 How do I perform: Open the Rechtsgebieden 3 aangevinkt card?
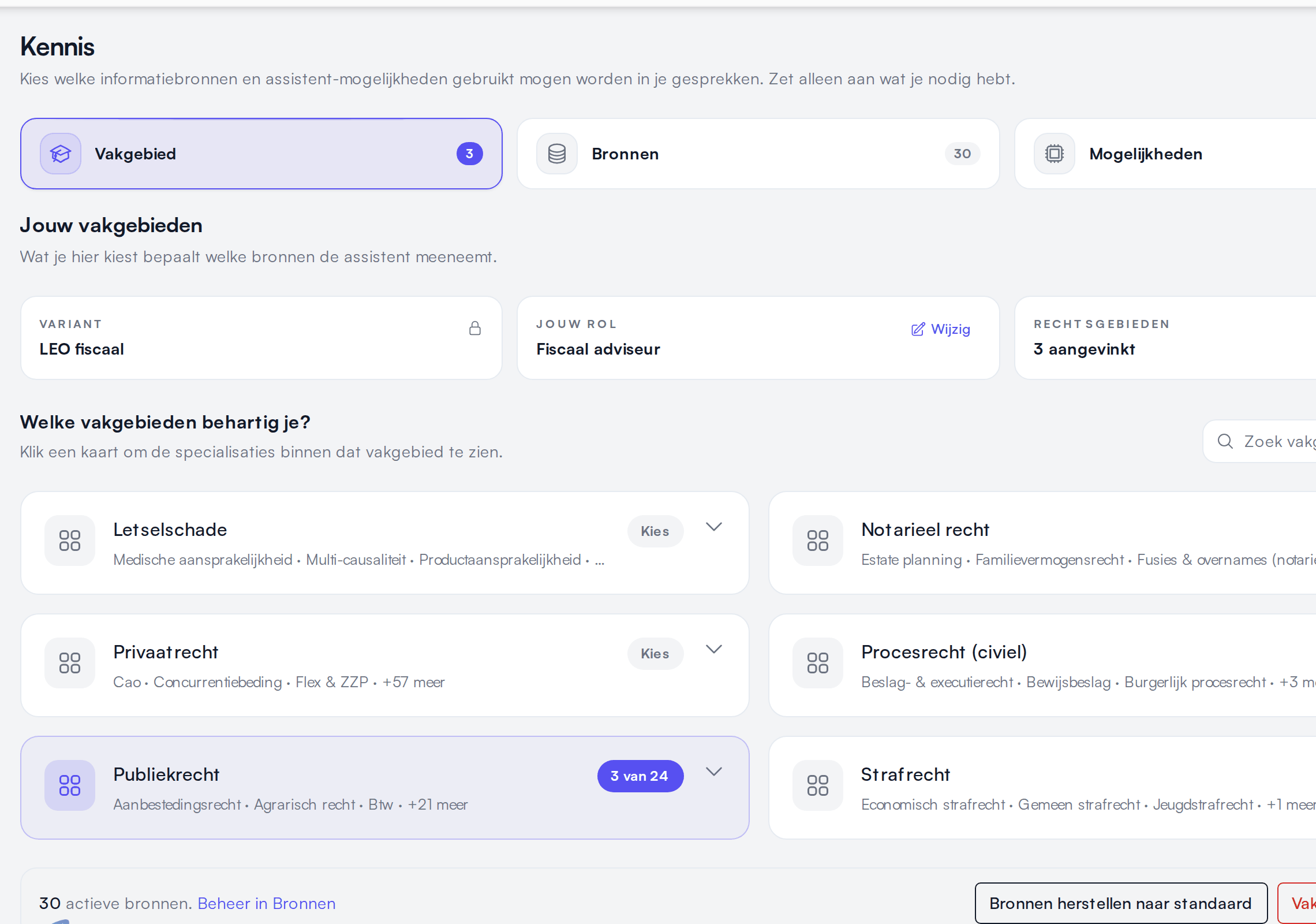pyautogui.click(x=1165, y=338)
